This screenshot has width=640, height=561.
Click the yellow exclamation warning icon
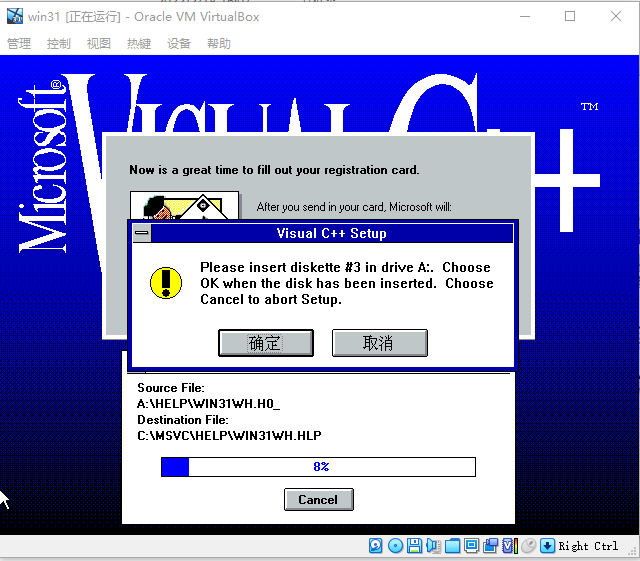click(166, 283)
